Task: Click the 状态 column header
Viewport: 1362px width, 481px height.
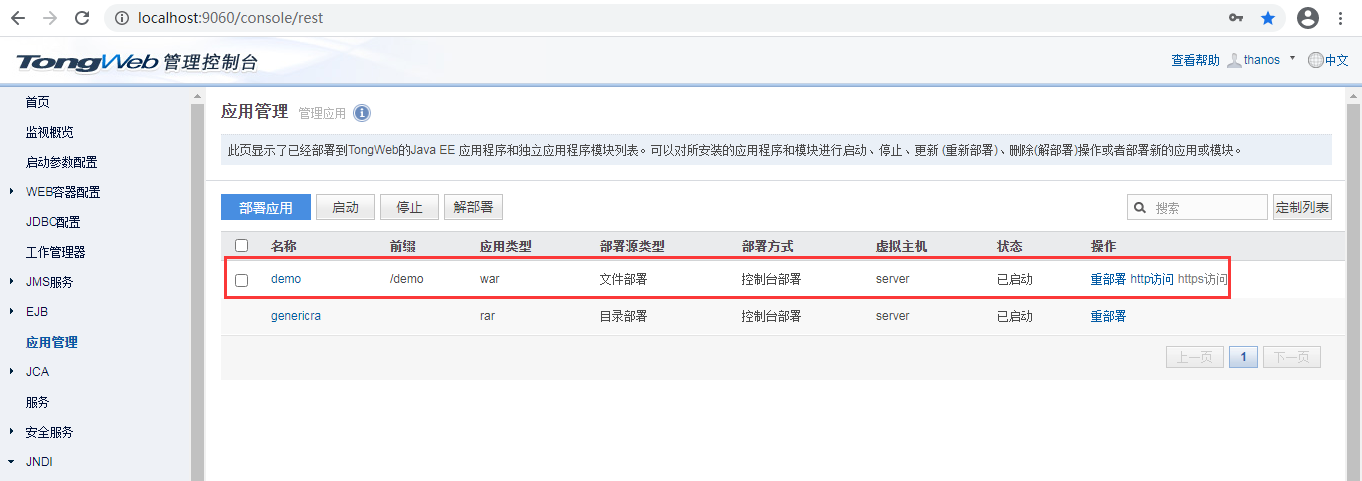Action: pos(1010,246)
